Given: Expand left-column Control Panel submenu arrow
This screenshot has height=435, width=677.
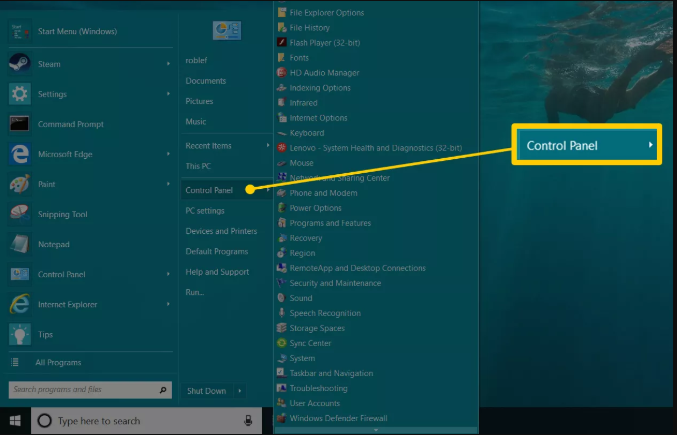Looking at the screenshot, I should (x=168, y=274).
